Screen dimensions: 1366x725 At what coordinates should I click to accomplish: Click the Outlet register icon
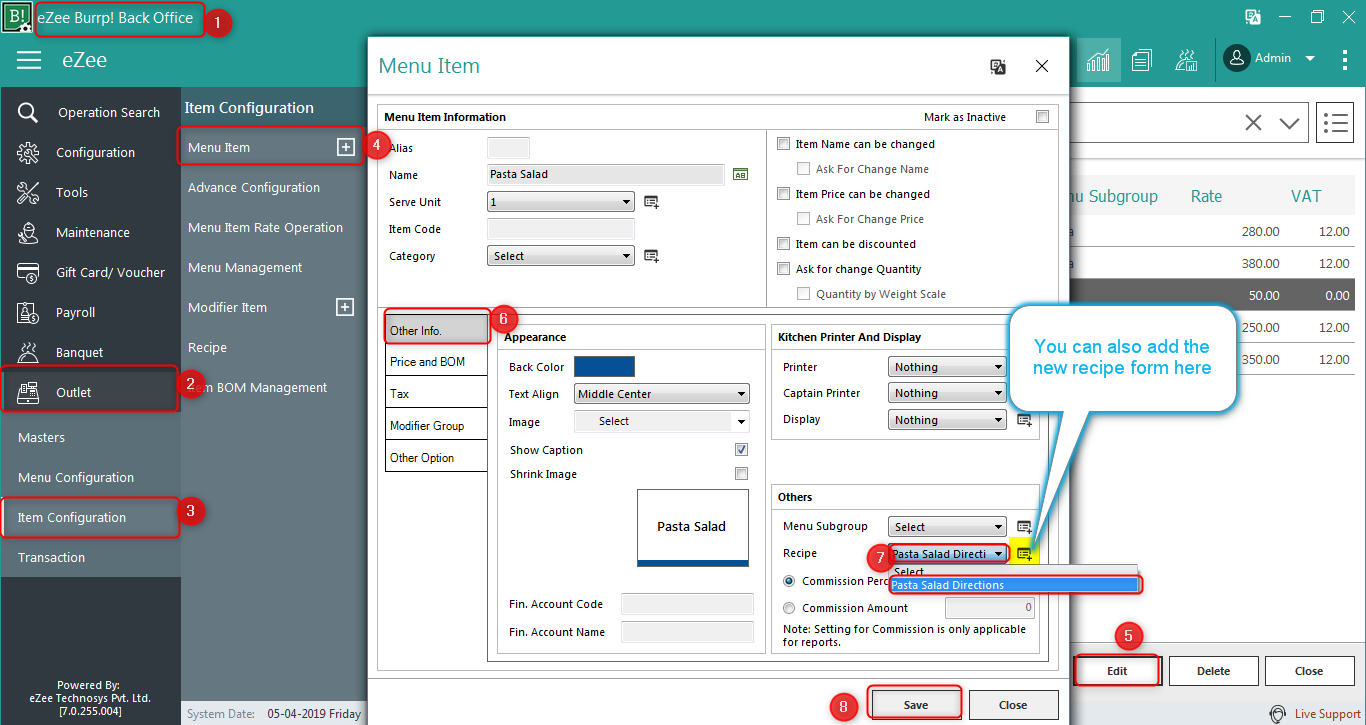pyautogui.click(x=28, y=392)
